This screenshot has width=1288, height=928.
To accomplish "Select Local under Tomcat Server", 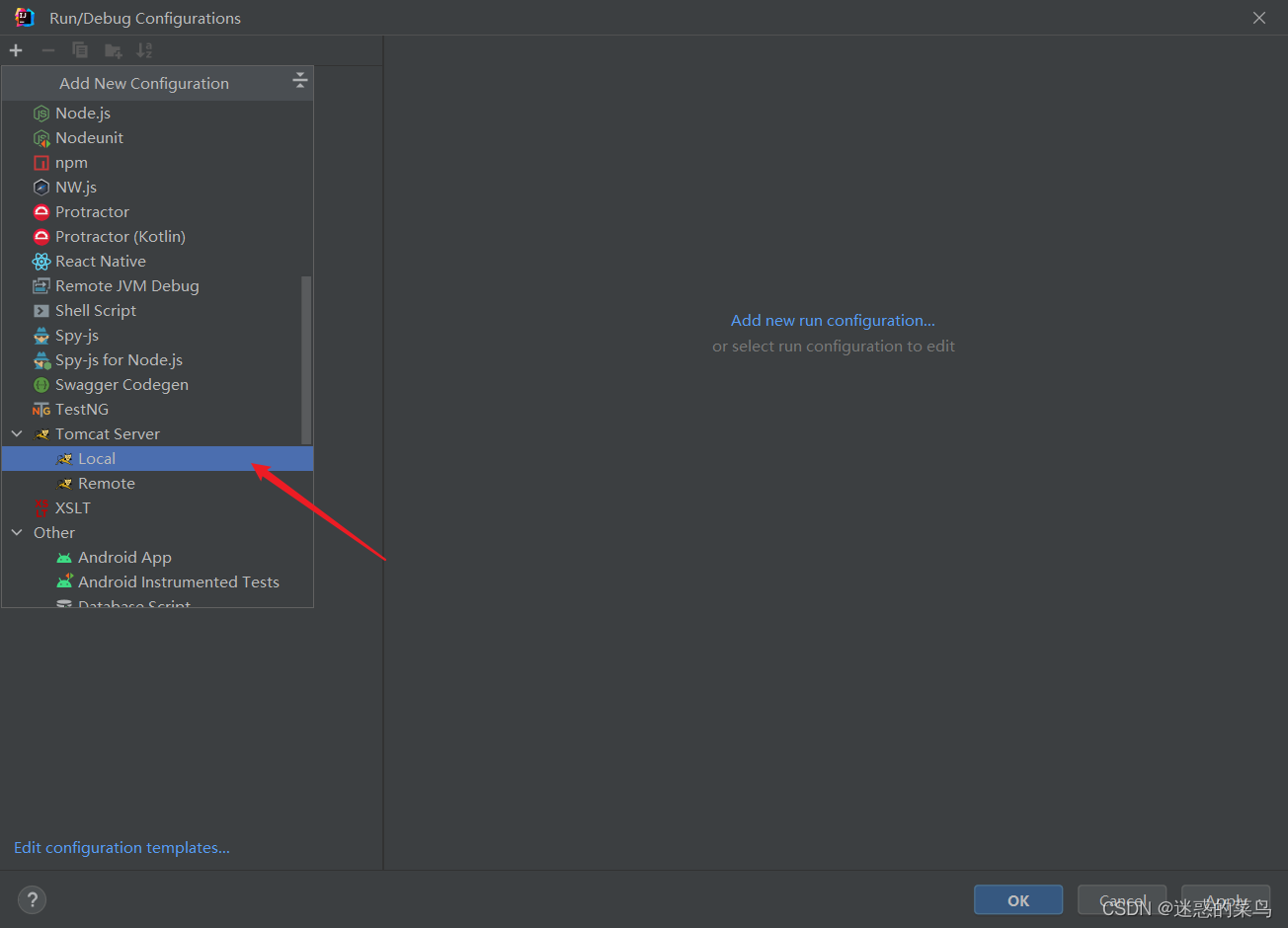I will click(157, 459).
